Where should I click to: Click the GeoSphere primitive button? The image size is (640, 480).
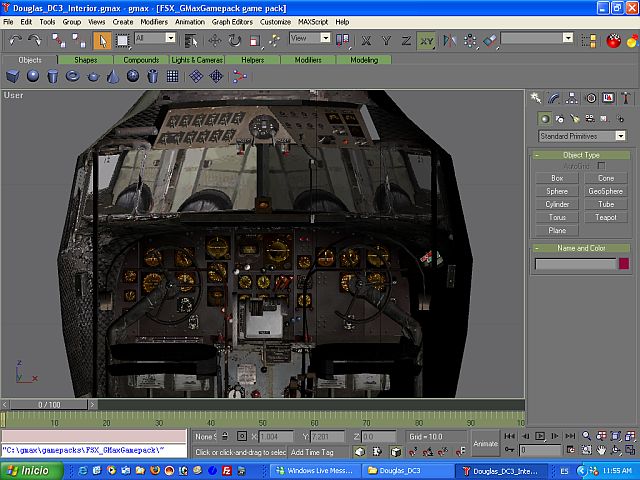[x=605, y=191]
